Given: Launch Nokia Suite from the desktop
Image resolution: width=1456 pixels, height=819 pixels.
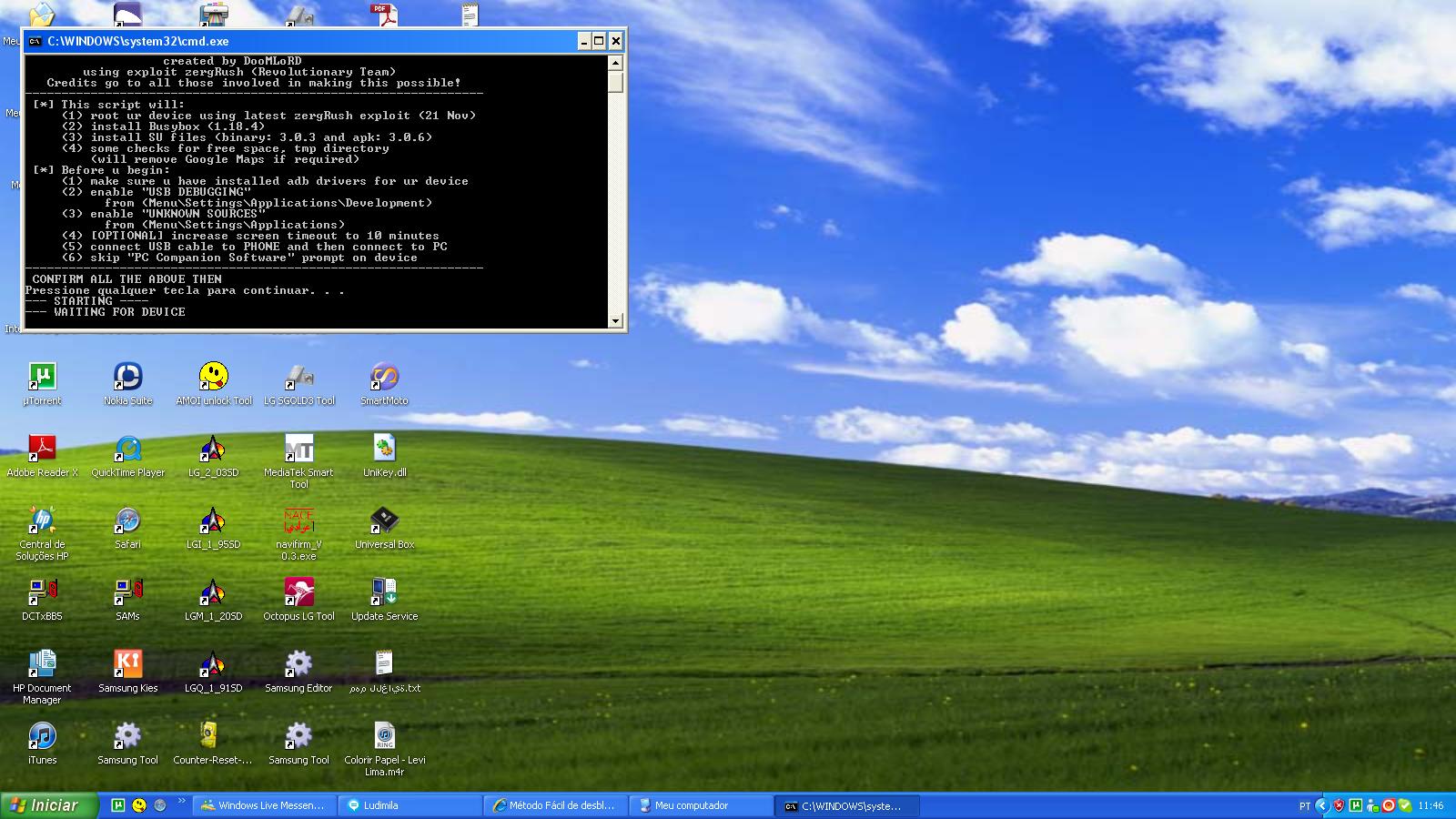Looking at the screenshot, I should pyautogui.click(x=127, y=383).
